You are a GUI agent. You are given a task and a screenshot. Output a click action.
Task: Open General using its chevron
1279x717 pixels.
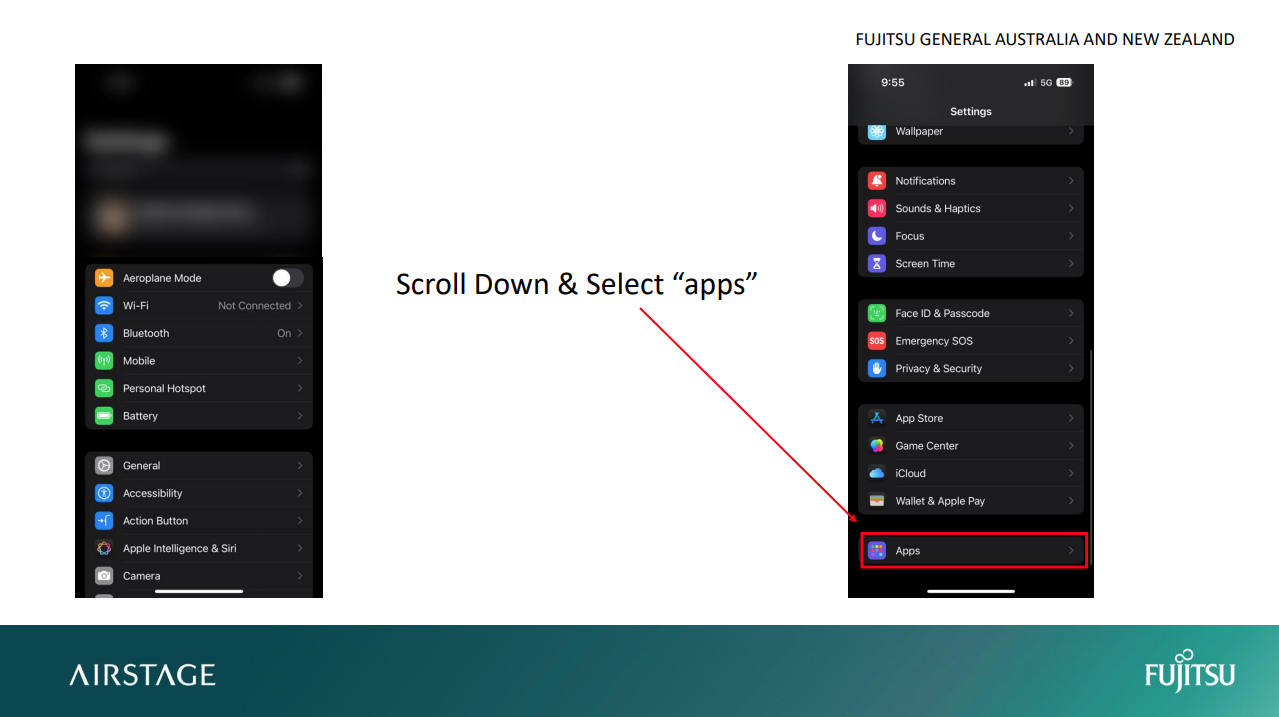[300, 466]
